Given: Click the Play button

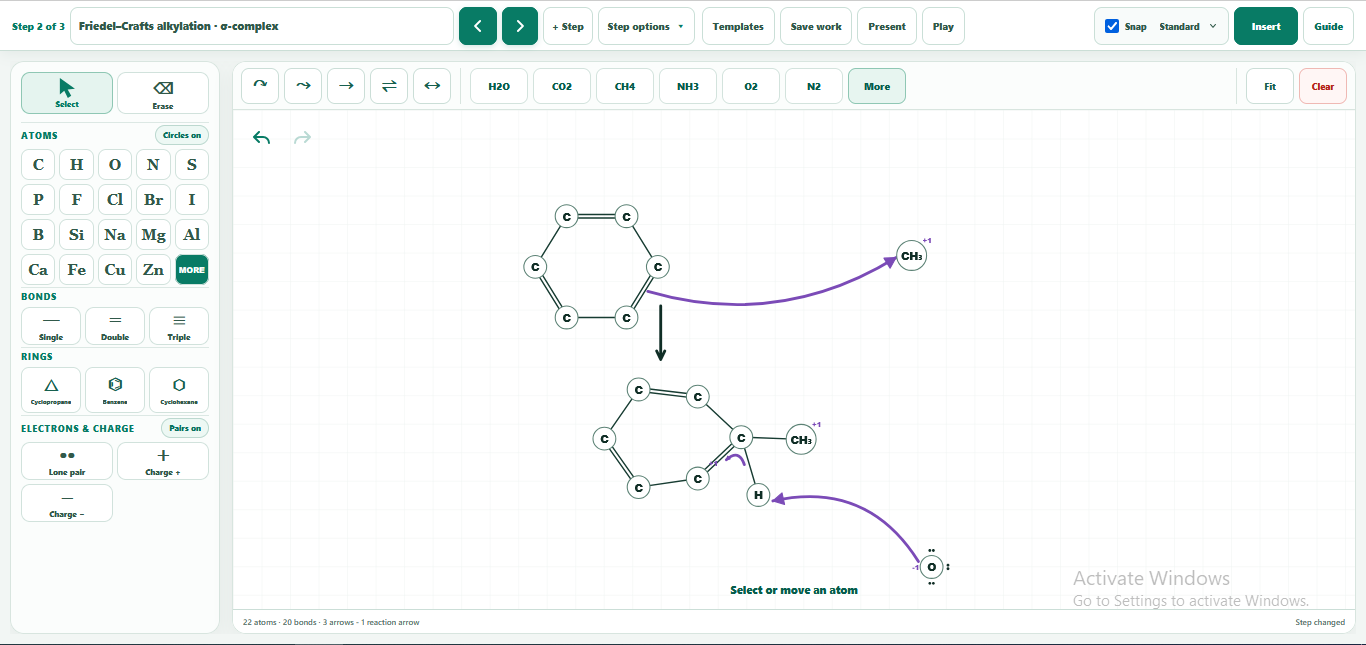Looking at the screenshot, I should tap(943, 26).
